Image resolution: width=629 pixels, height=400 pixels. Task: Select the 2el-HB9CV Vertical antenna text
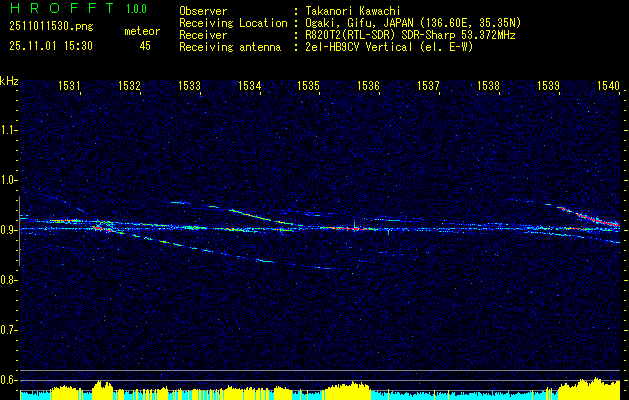click(389, 47)
